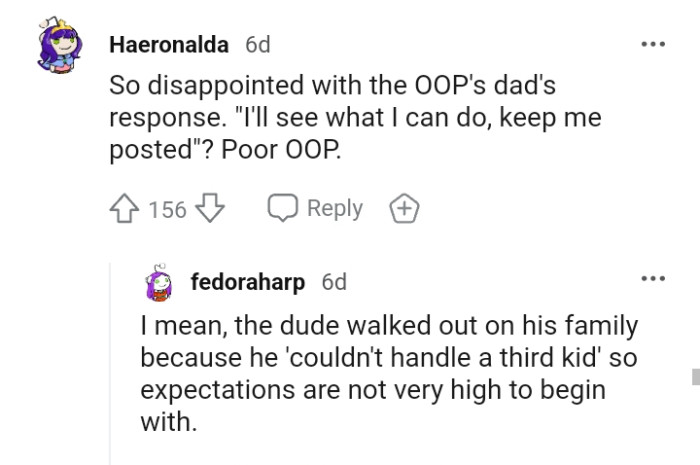Click the 156 vote count

[167, 209]
